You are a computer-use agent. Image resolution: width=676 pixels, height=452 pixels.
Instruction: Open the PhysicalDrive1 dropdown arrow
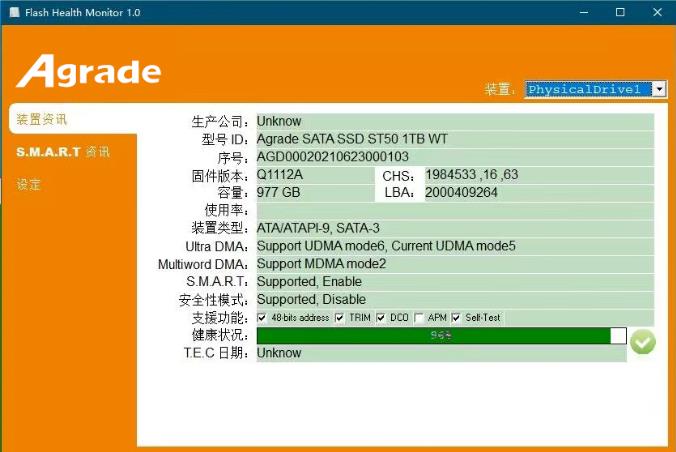click(658, 89)
